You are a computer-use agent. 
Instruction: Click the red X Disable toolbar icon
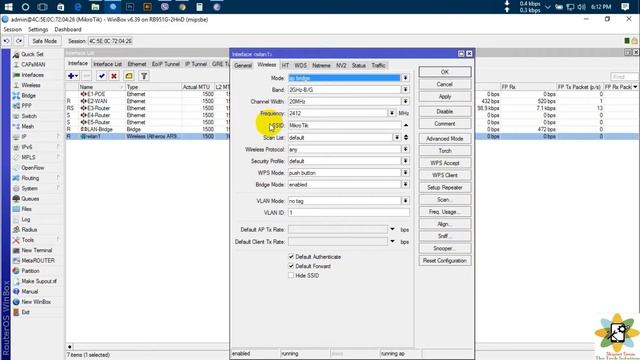tap(114, 76)
